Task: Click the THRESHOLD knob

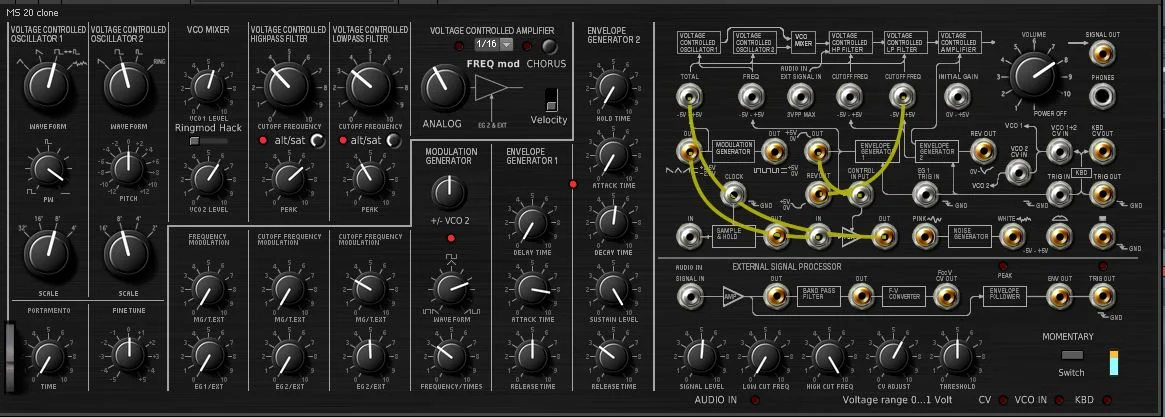Action: pos(958,356)
